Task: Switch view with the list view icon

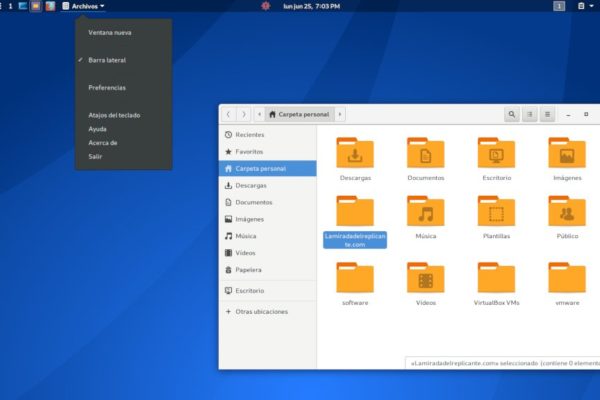Action: tap(530, 114)
